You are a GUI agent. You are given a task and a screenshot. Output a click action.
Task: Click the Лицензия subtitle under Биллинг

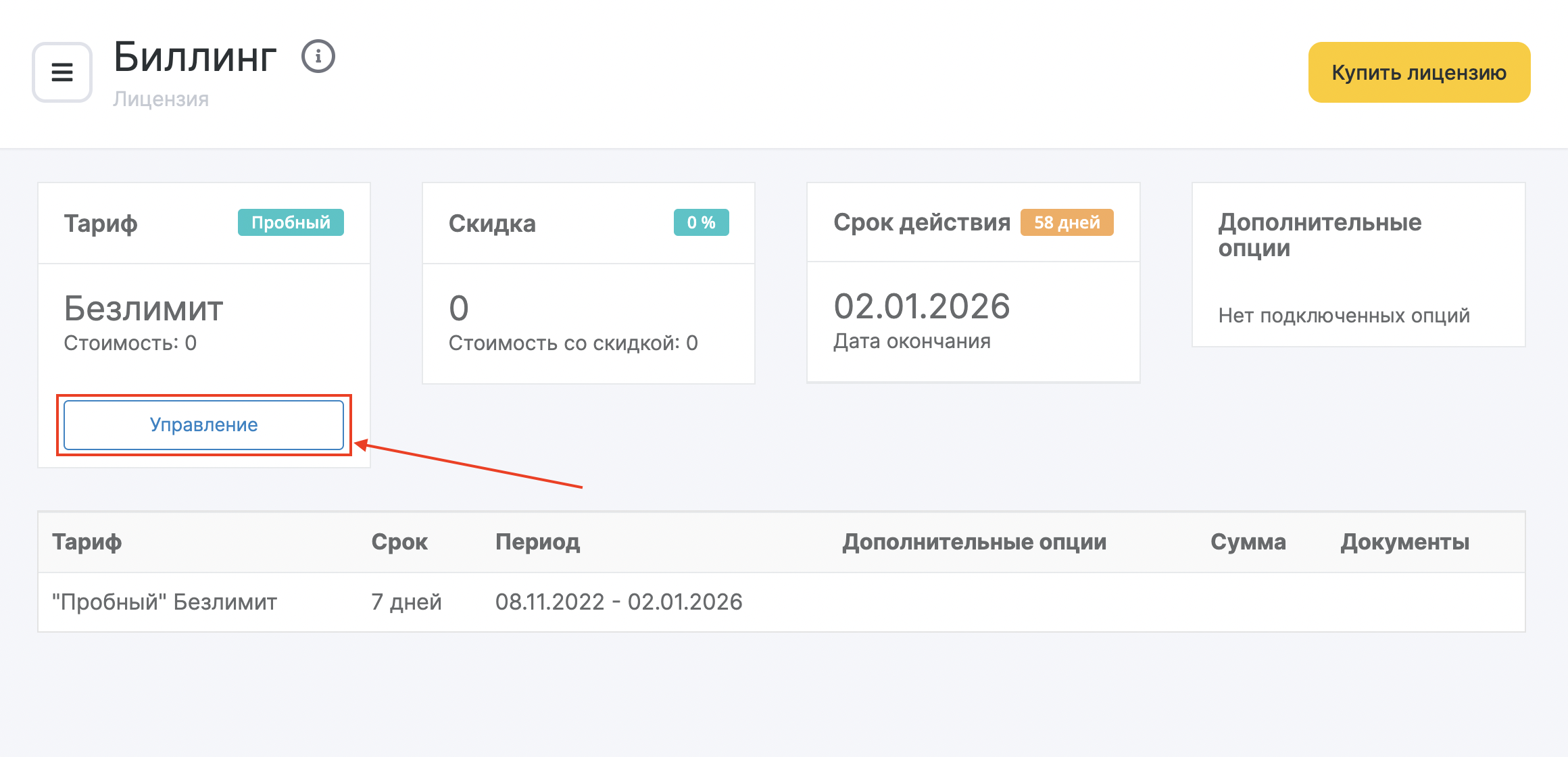click(161, 99)
